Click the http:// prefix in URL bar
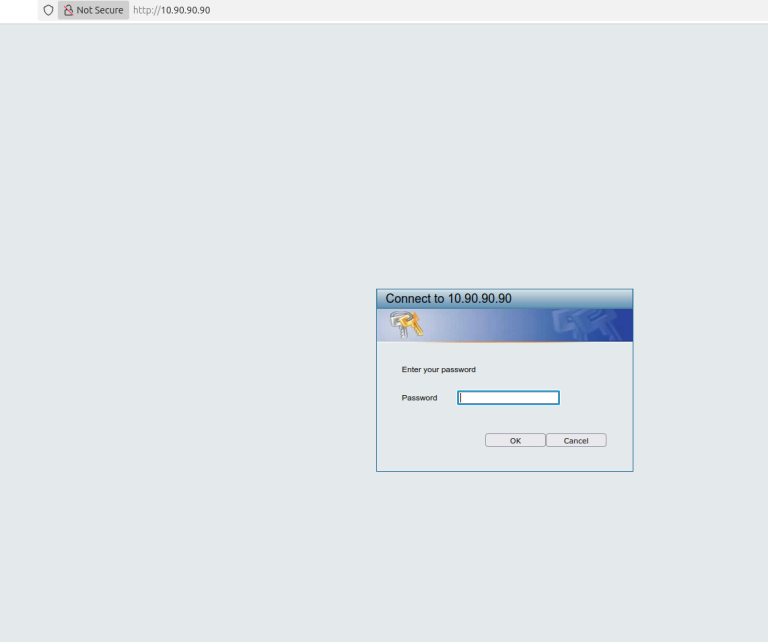The image size is (768, 642). 146,10
